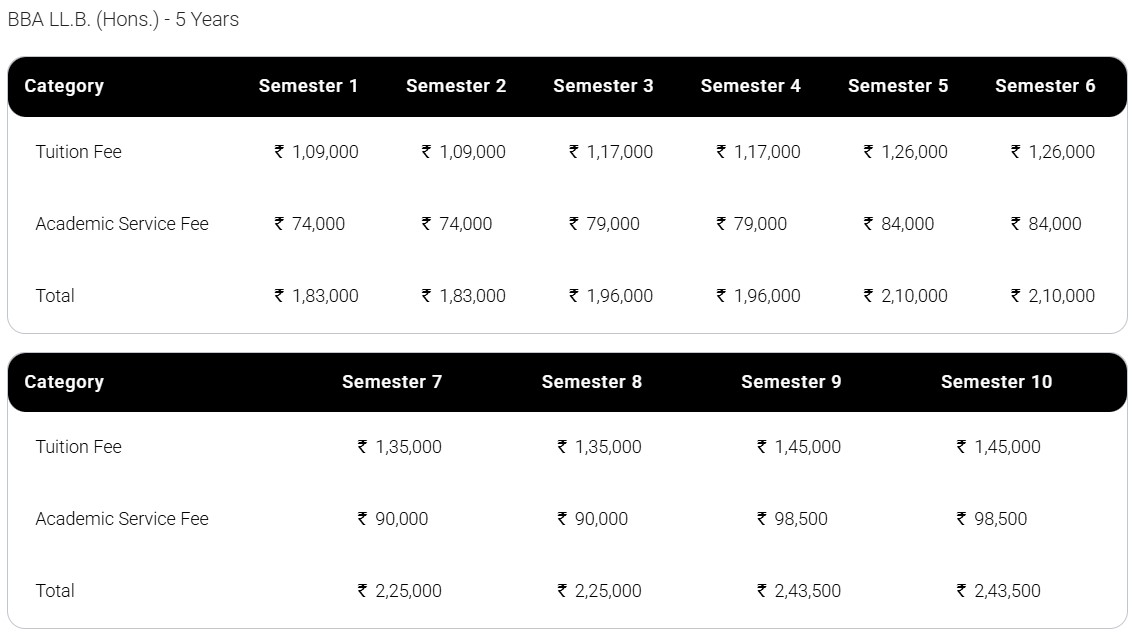Click Academic Service Fee label in second table

(122, 519)
